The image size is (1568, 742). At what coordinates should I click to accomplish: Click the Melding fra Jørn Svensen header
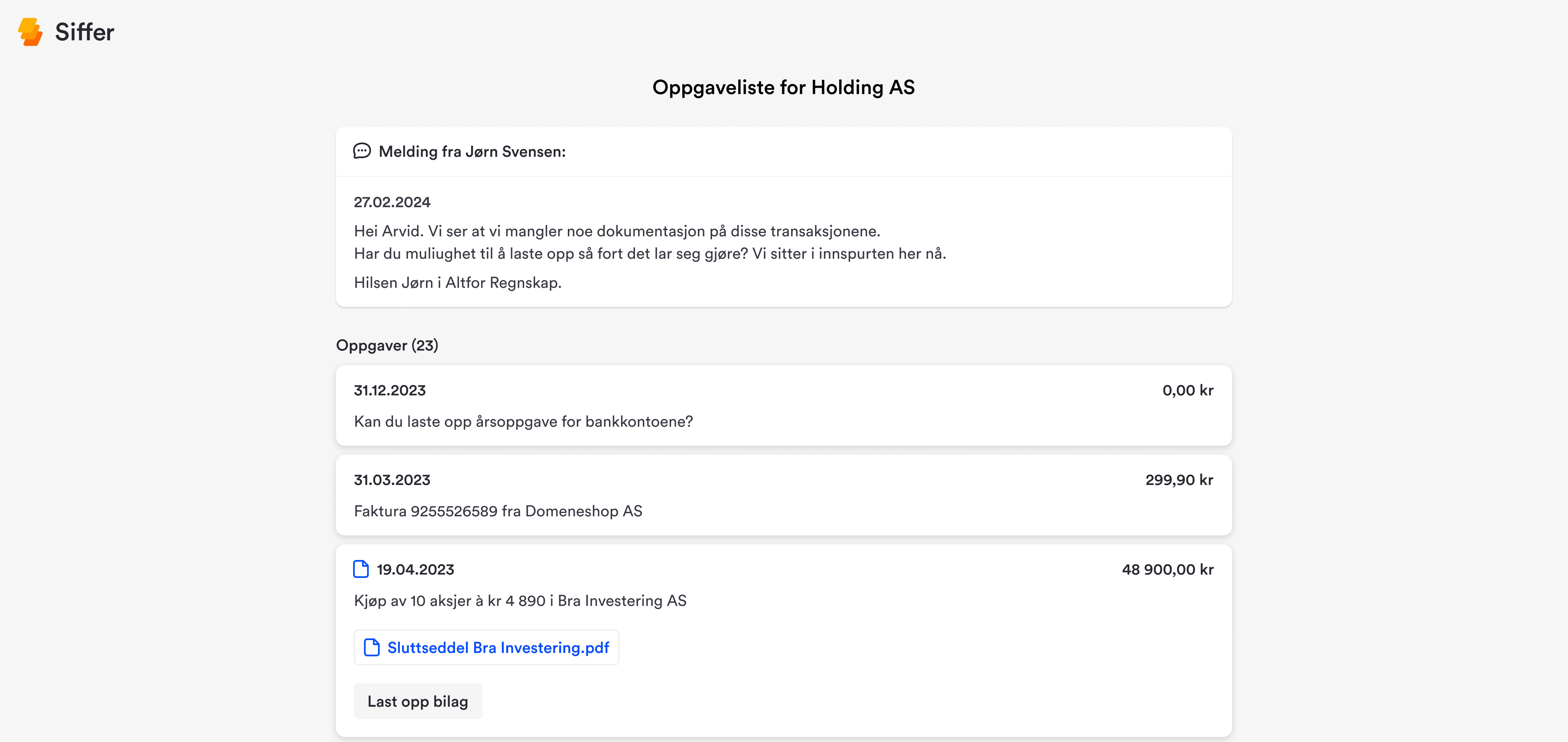coord(472,151)
